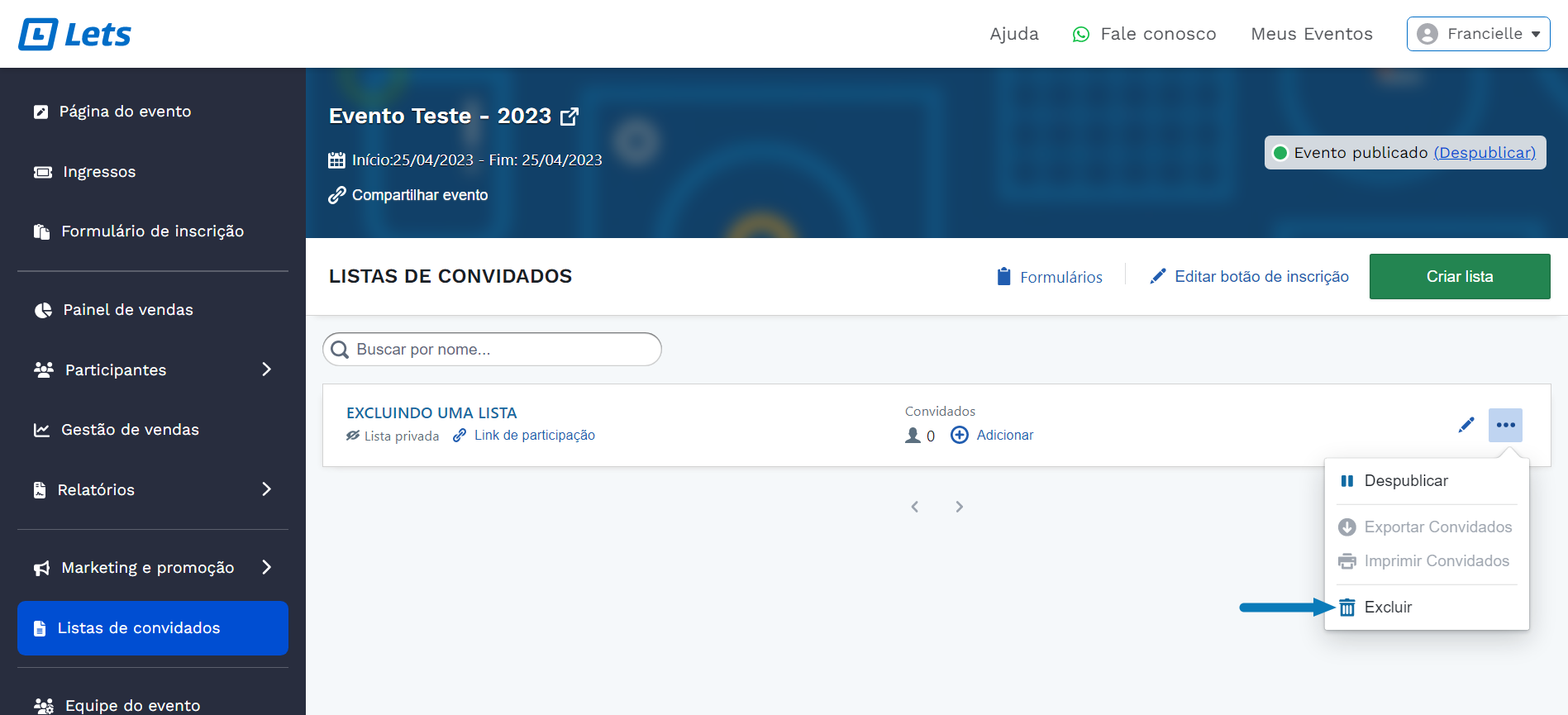Click the Lets logo

point(74,34)
